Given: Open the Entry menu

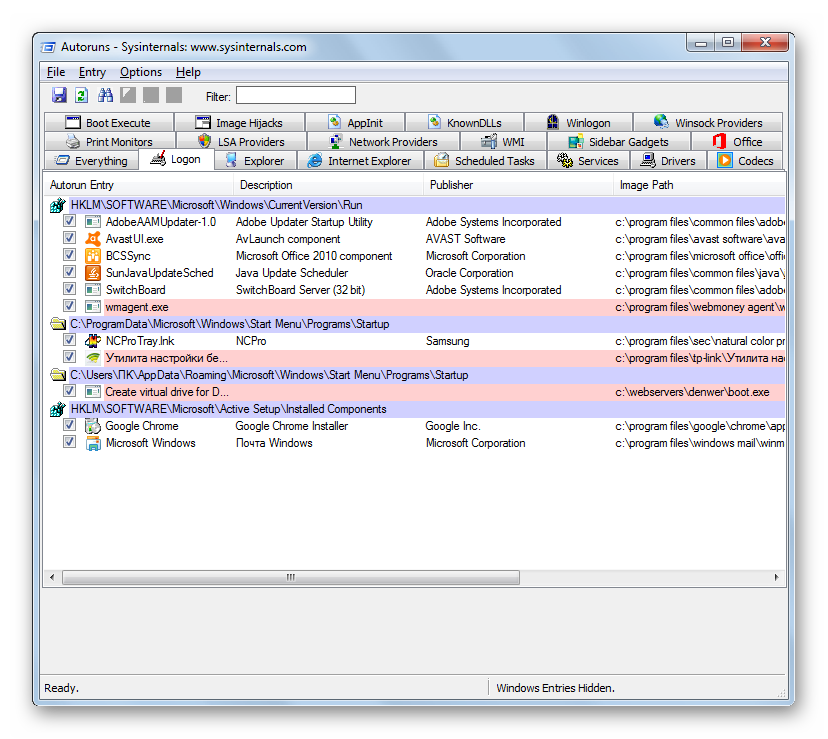Looking at the screenshot, I should [92, 72].
